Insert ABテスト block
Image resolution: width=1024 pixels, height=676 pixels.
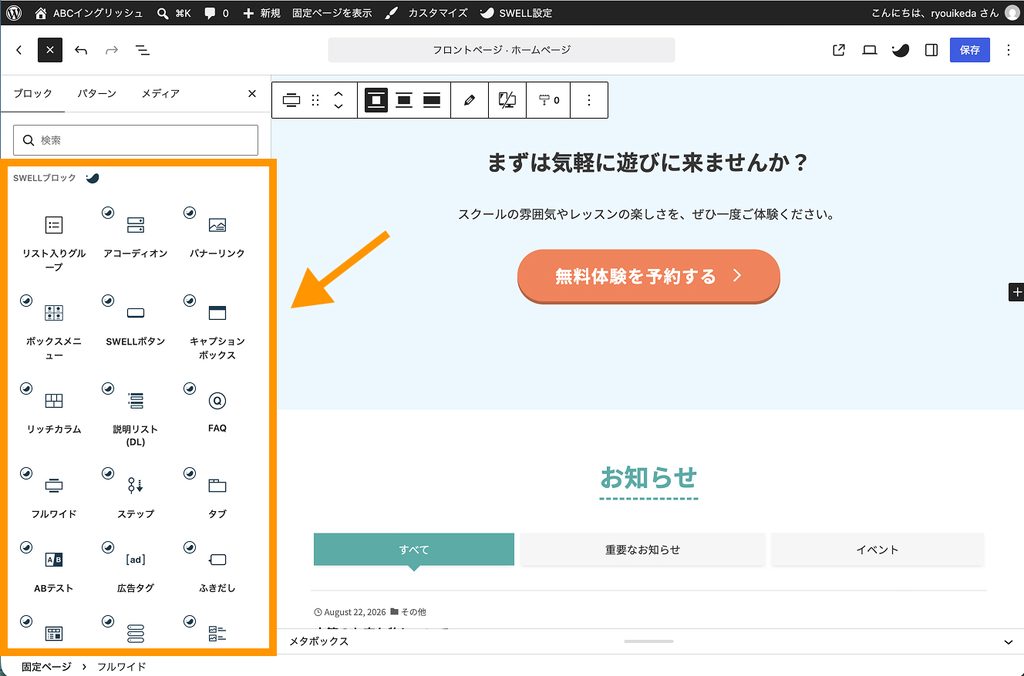pyautogui.click(x=54, y=570)
